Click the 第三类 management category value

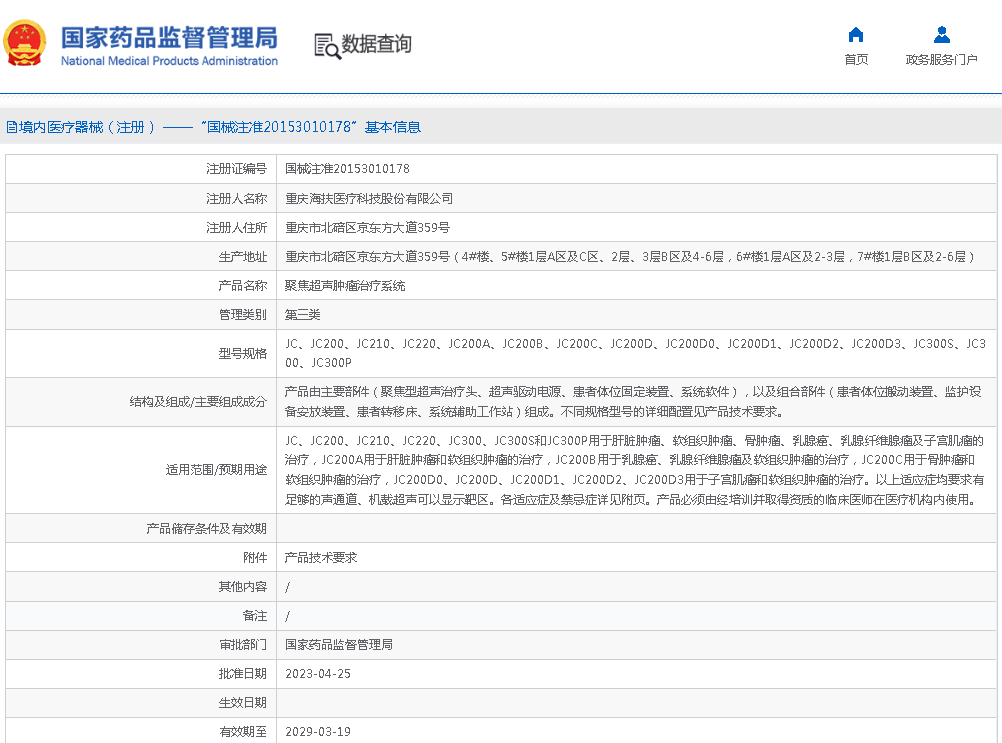303,314
